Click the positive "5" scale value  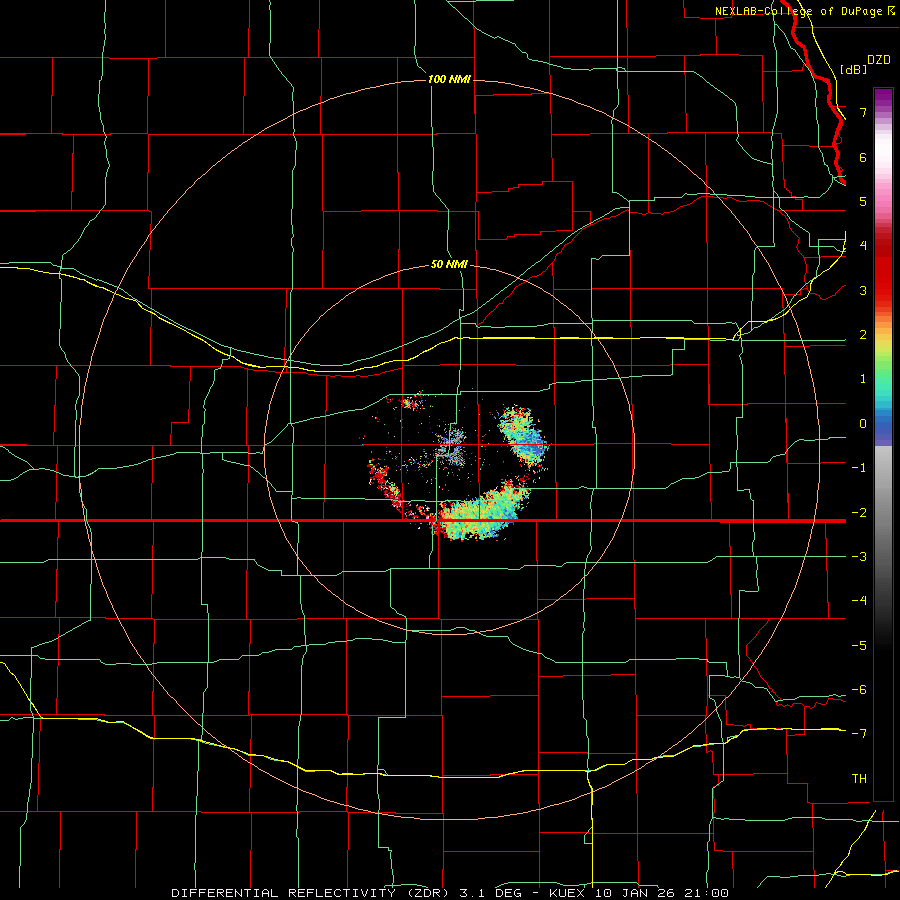point(863,201)
